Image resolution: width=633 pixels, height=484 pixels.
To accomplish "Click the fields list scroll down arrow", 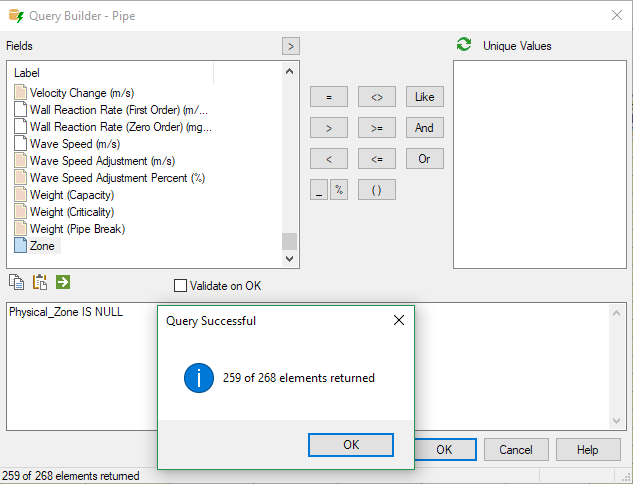I will pyautogui.click(x=289, y=259).
